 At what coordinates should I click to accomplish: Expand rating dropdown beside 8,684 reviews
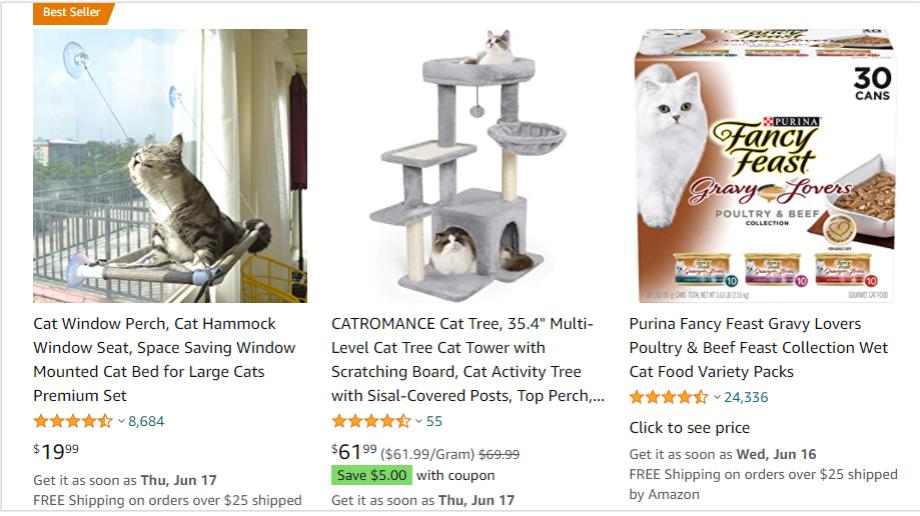[x=121, y=421]
